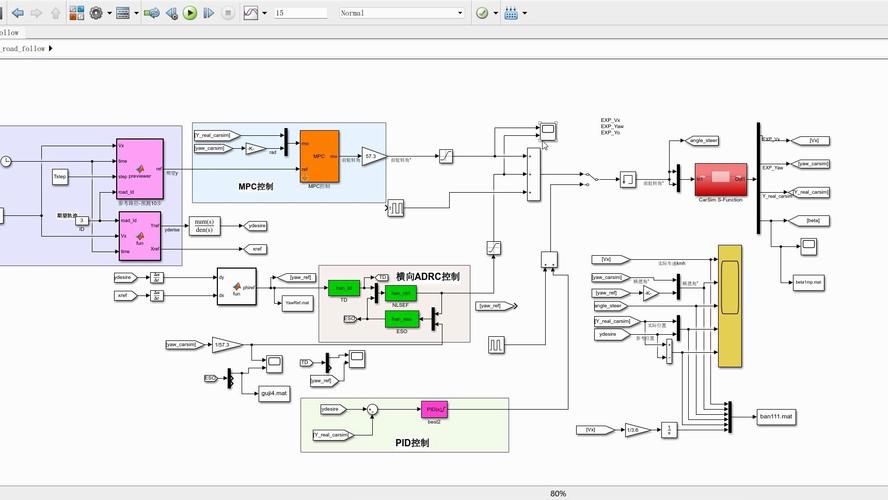Open the simulation mode Normal dropdown
Screen dimensions: 888x500
click(x=401, y=13)
